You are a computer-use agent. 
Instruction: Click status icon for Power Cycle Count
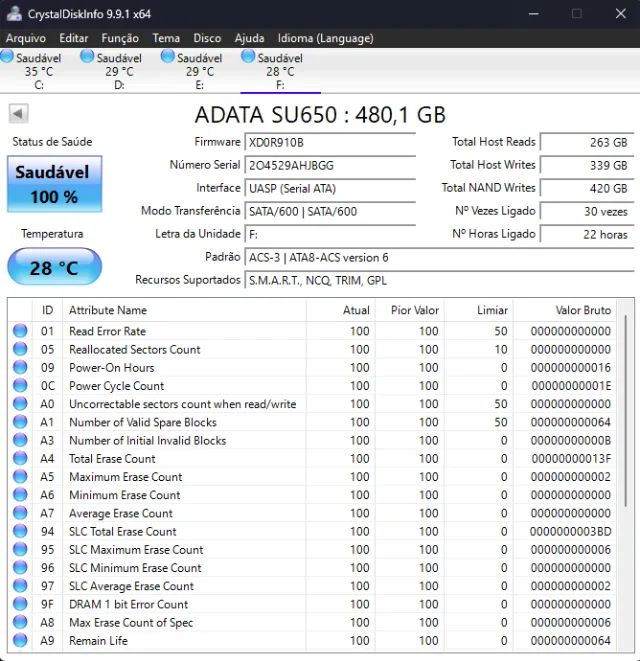click(20, 385)
